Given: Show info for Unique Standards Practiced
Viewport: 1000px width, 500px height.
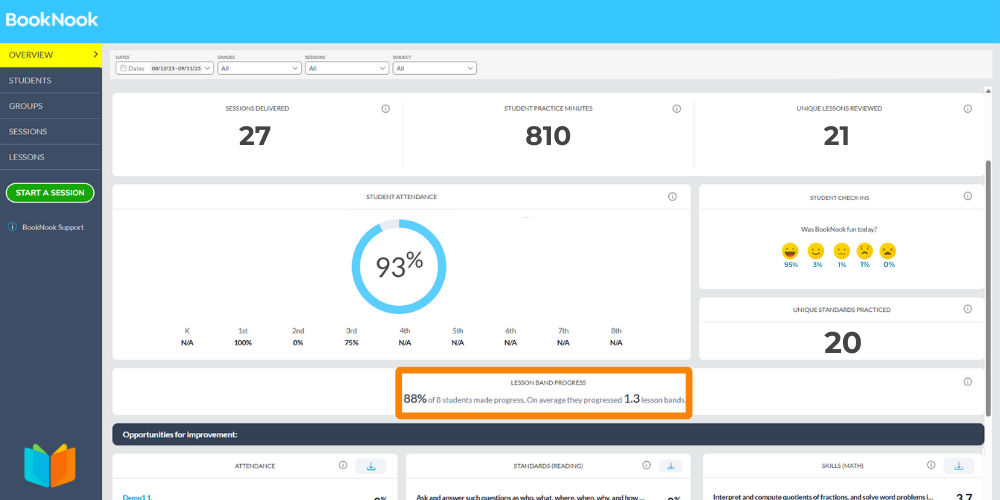Looking at the screenshot, I should 967,310.
